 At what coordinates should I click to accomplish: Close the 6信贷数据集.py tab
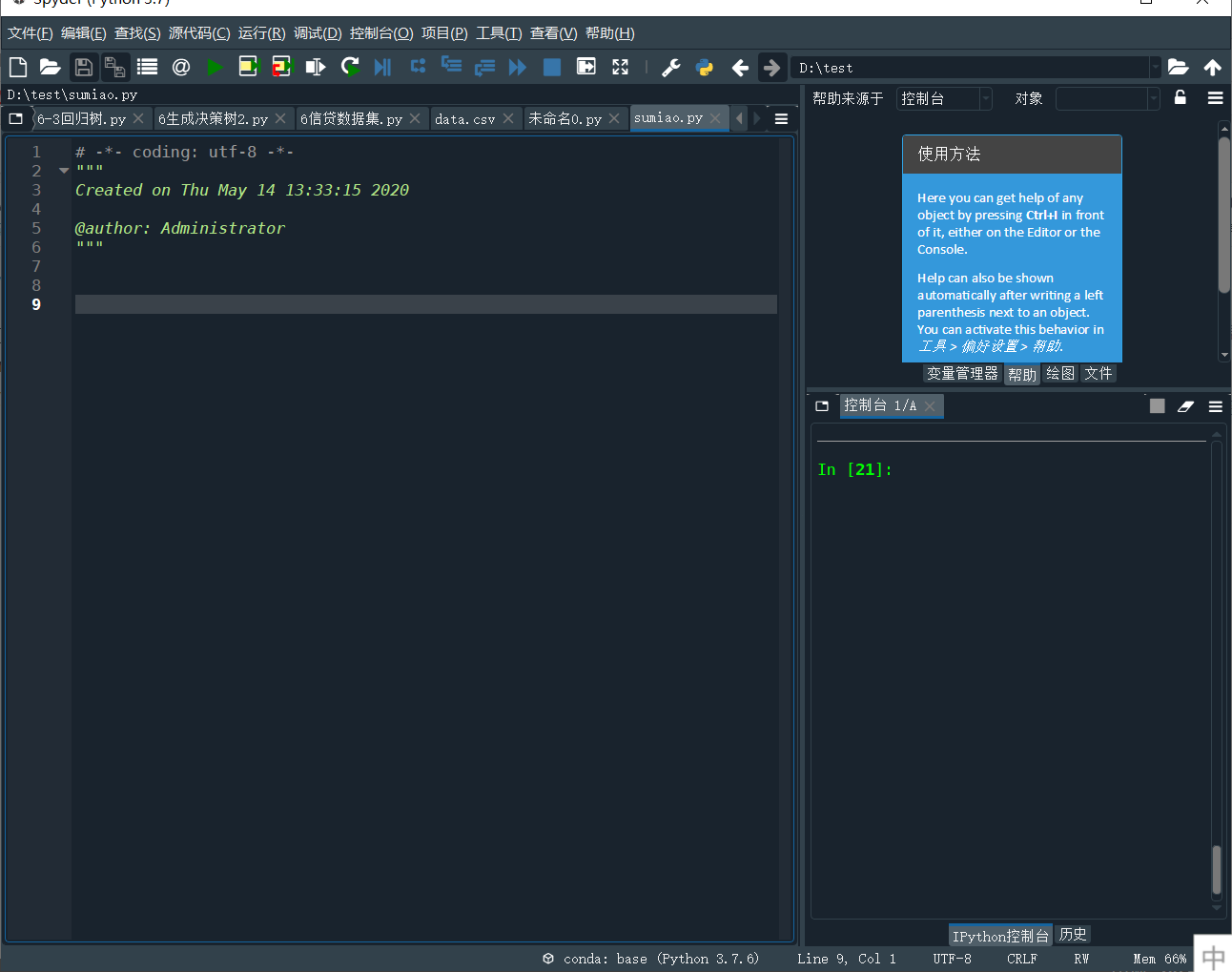tap(415, 118)
